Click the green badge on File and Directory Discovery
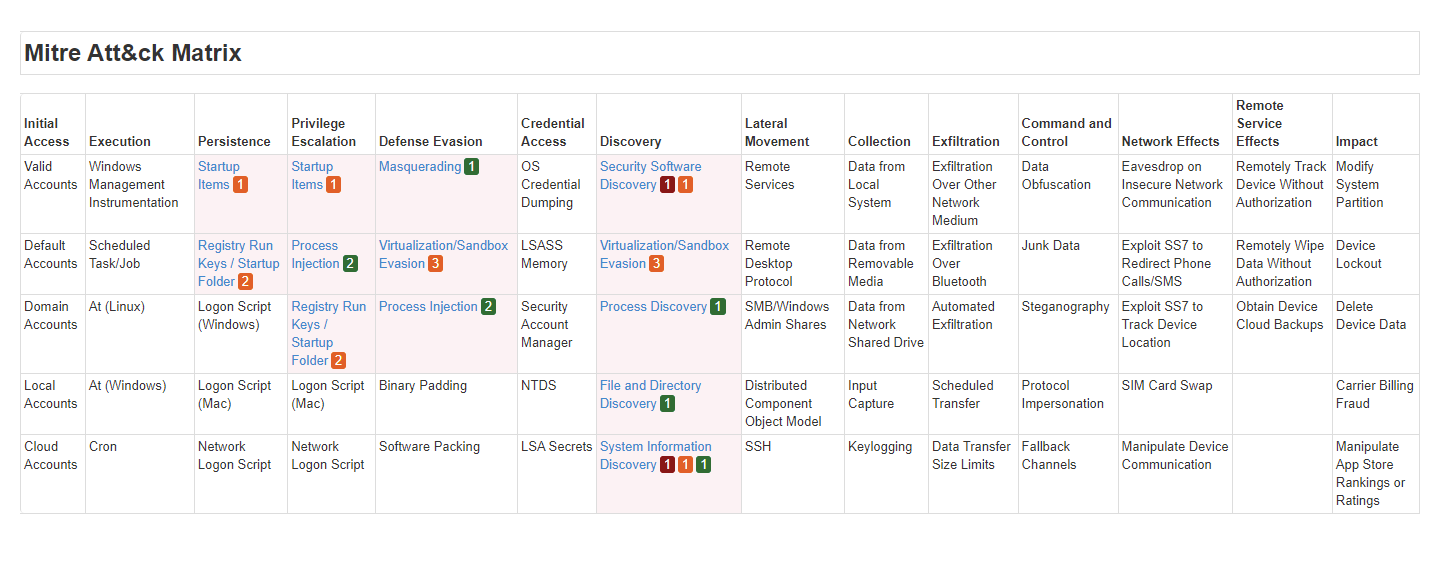 pos(667,404)
